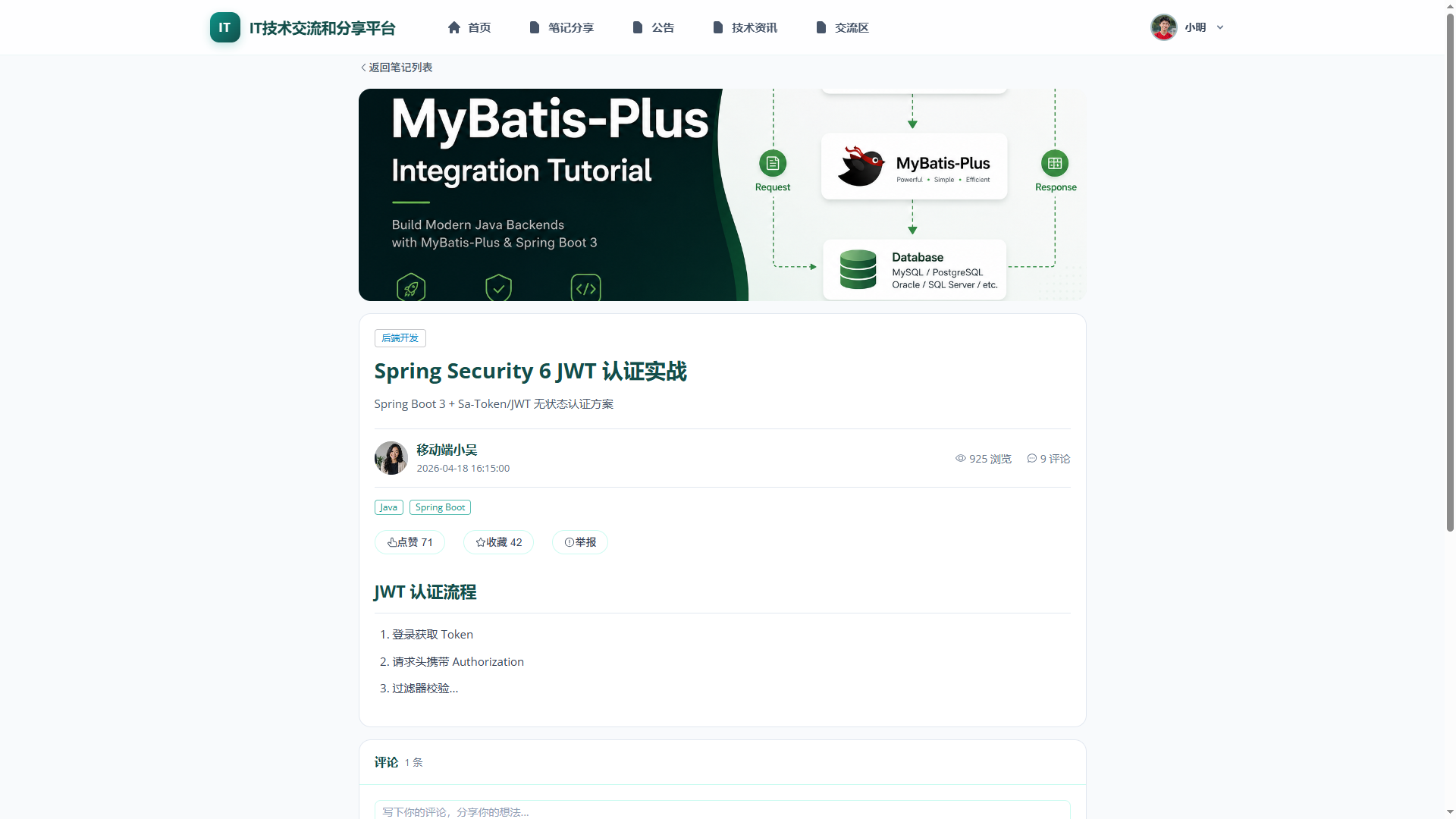Screen dimensions: 1456x819
Task: Focus the comment input field
Action: click(x=722, y=811)
